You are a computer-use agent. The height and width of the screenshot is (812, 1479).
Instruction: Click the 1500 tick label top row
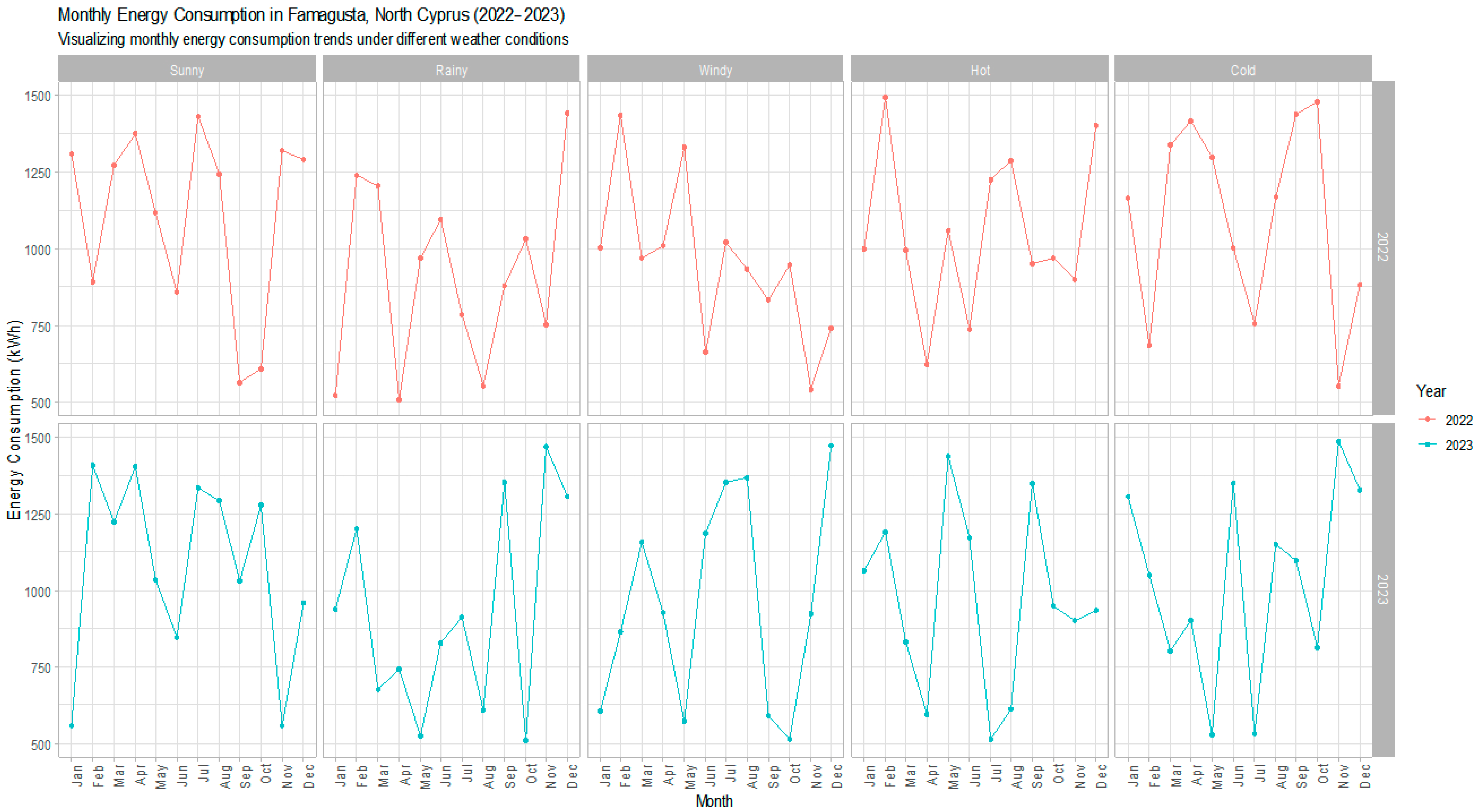click(x=38, y=96)
